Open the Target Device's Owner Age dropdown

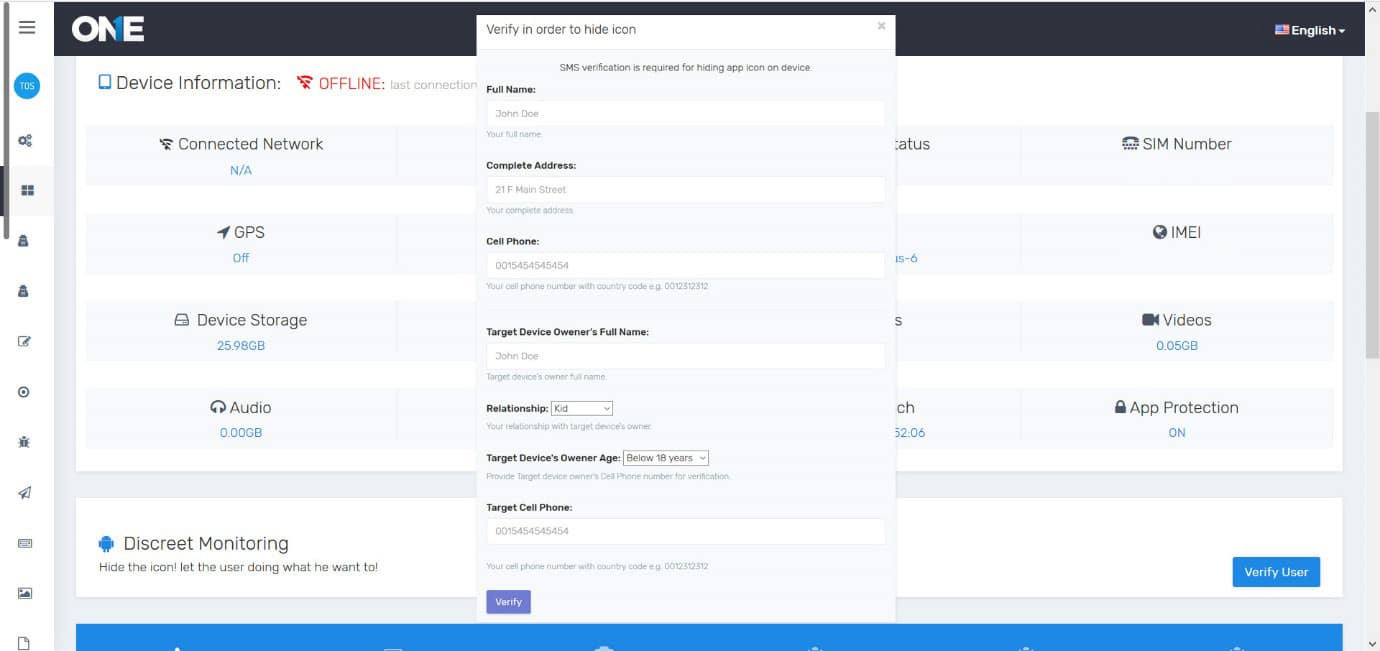click(665, 458)
